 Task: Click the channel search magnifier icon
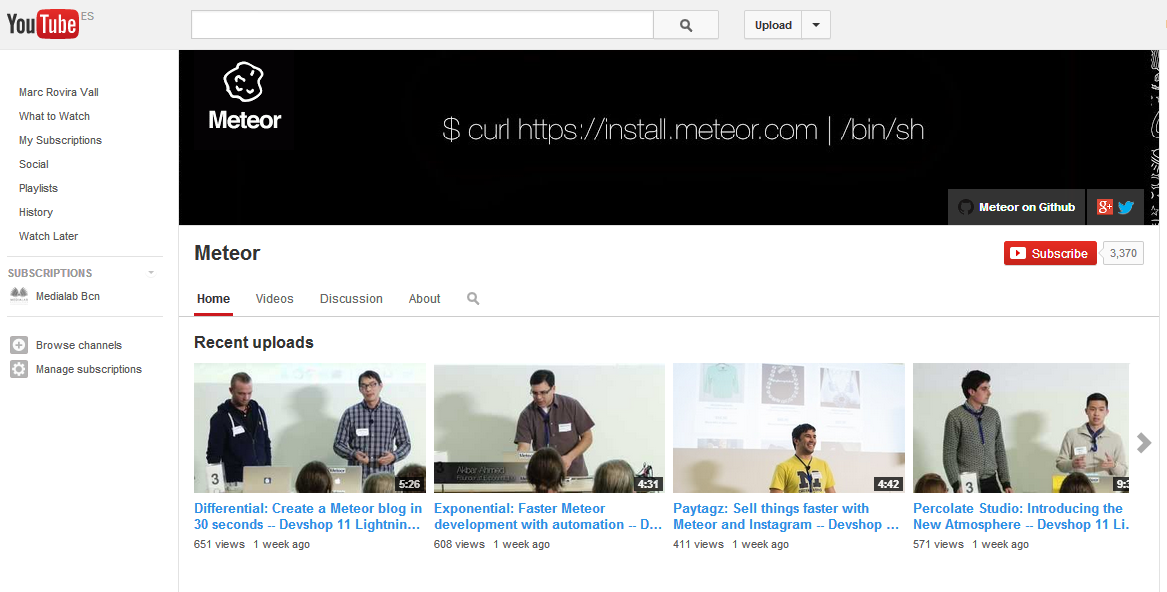[473, 299]
